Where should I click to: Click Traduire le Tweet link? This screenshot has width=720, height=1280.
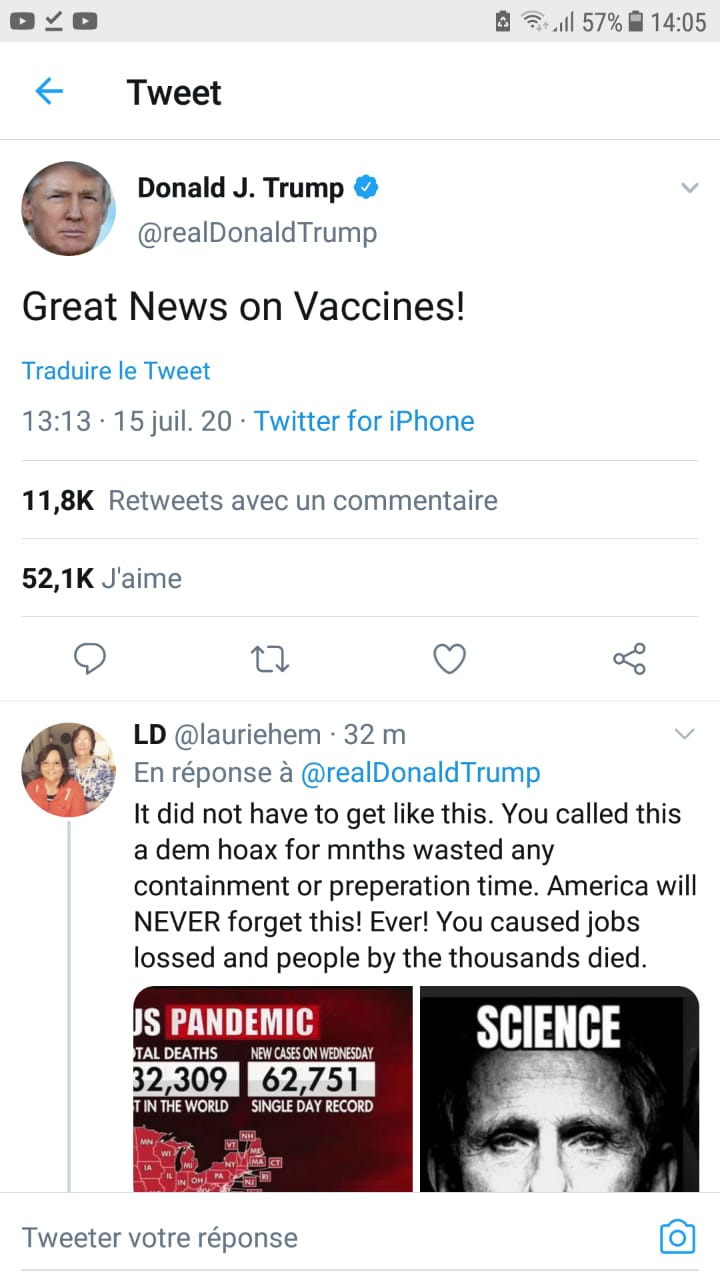pyautogui.click(x=116, y=371)
